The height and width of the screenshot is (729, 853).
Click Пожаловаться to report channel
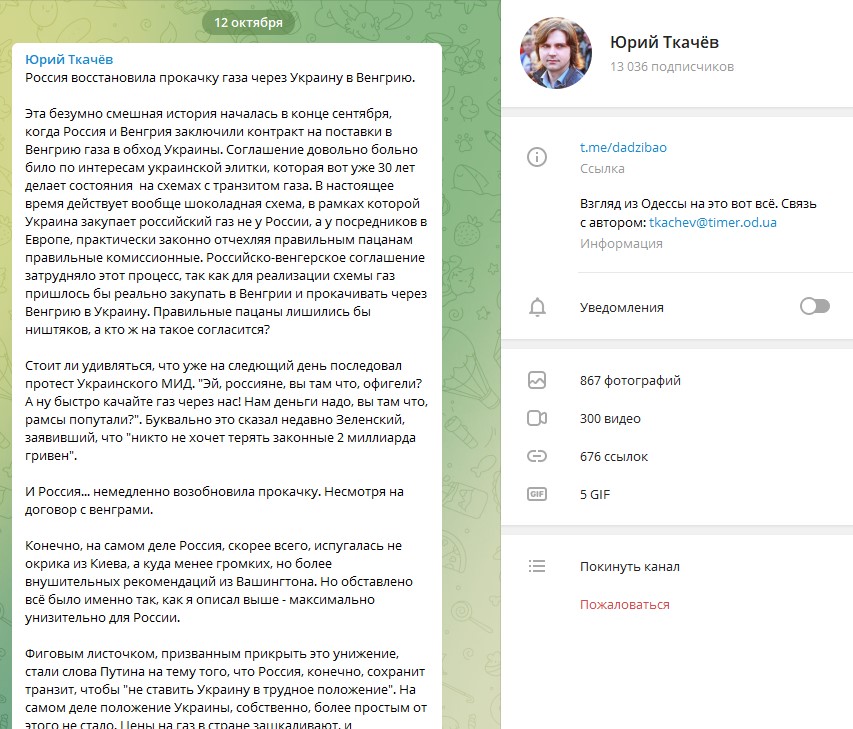tap(624, 604)
